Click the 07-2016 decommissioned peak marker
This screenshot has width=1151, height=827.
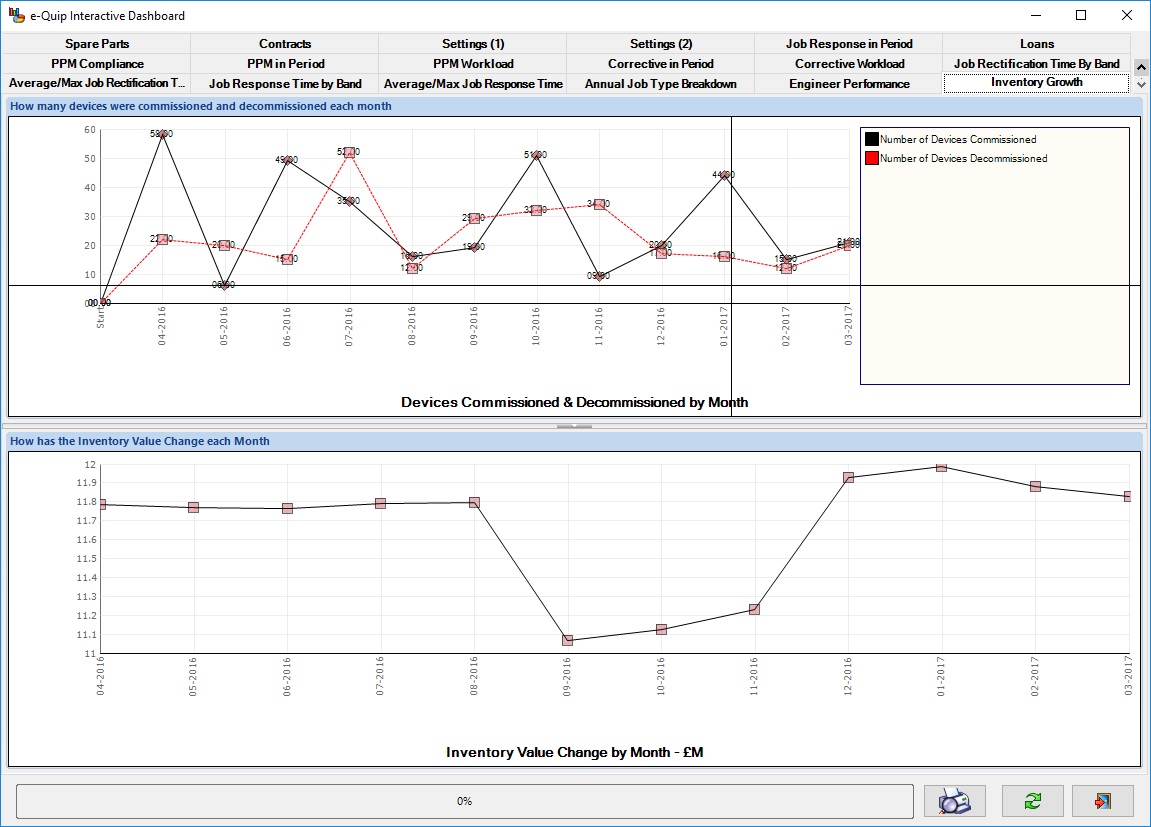[x=350, y=152]
